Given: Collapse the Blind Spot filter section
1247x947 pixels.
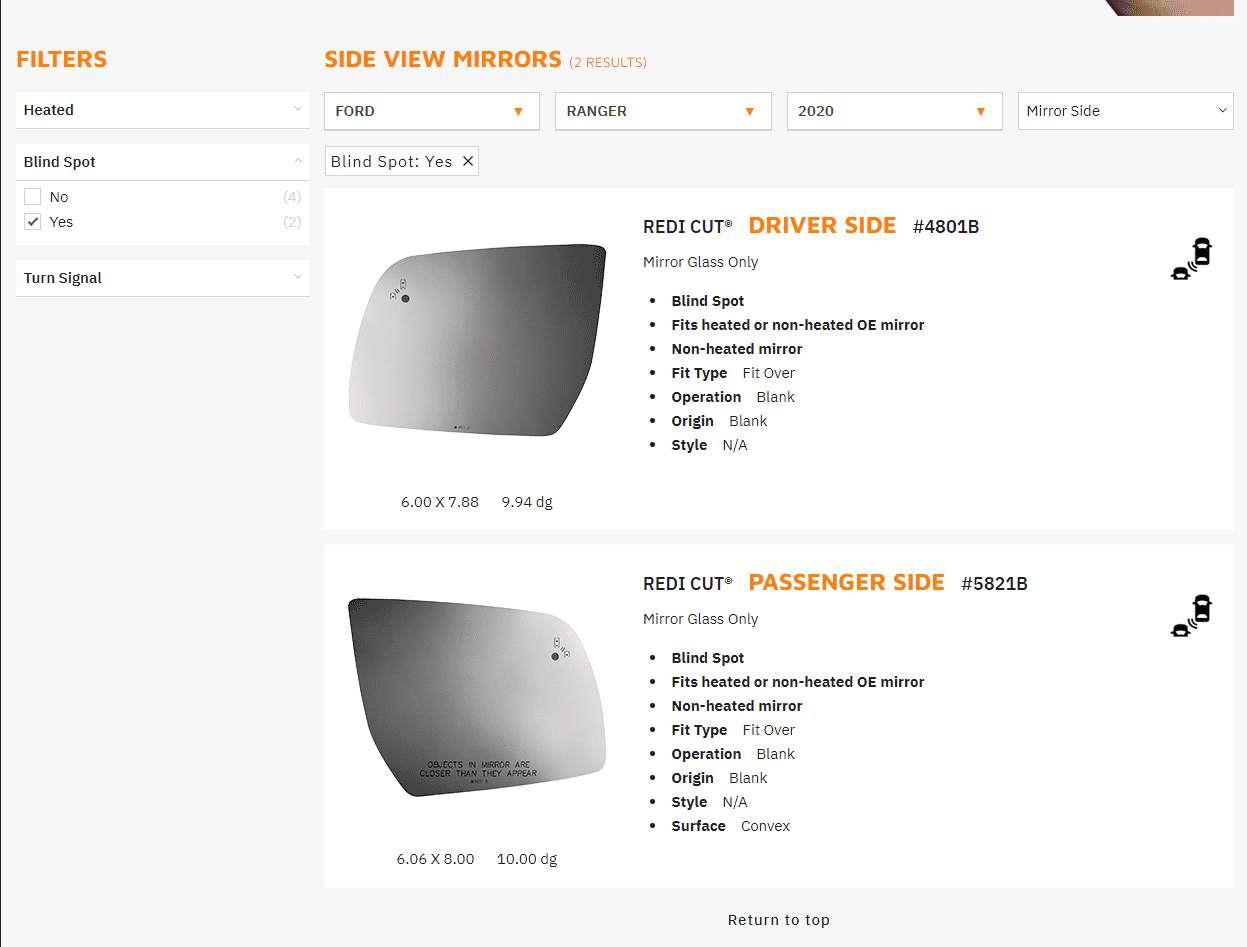Looking at the screenshot, I should coord(162,162).
